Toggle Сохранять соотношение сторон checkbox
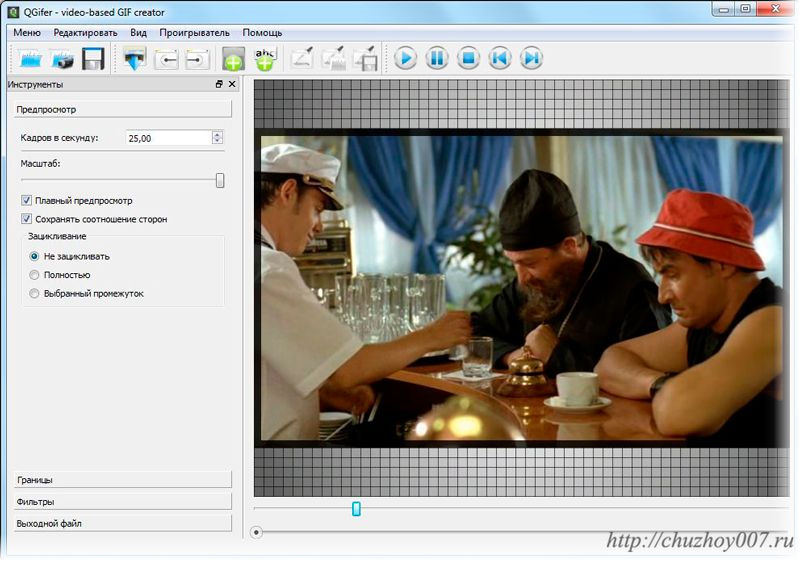Image resolution: width=800 pixels, height=561 pixels. [27, 219]
